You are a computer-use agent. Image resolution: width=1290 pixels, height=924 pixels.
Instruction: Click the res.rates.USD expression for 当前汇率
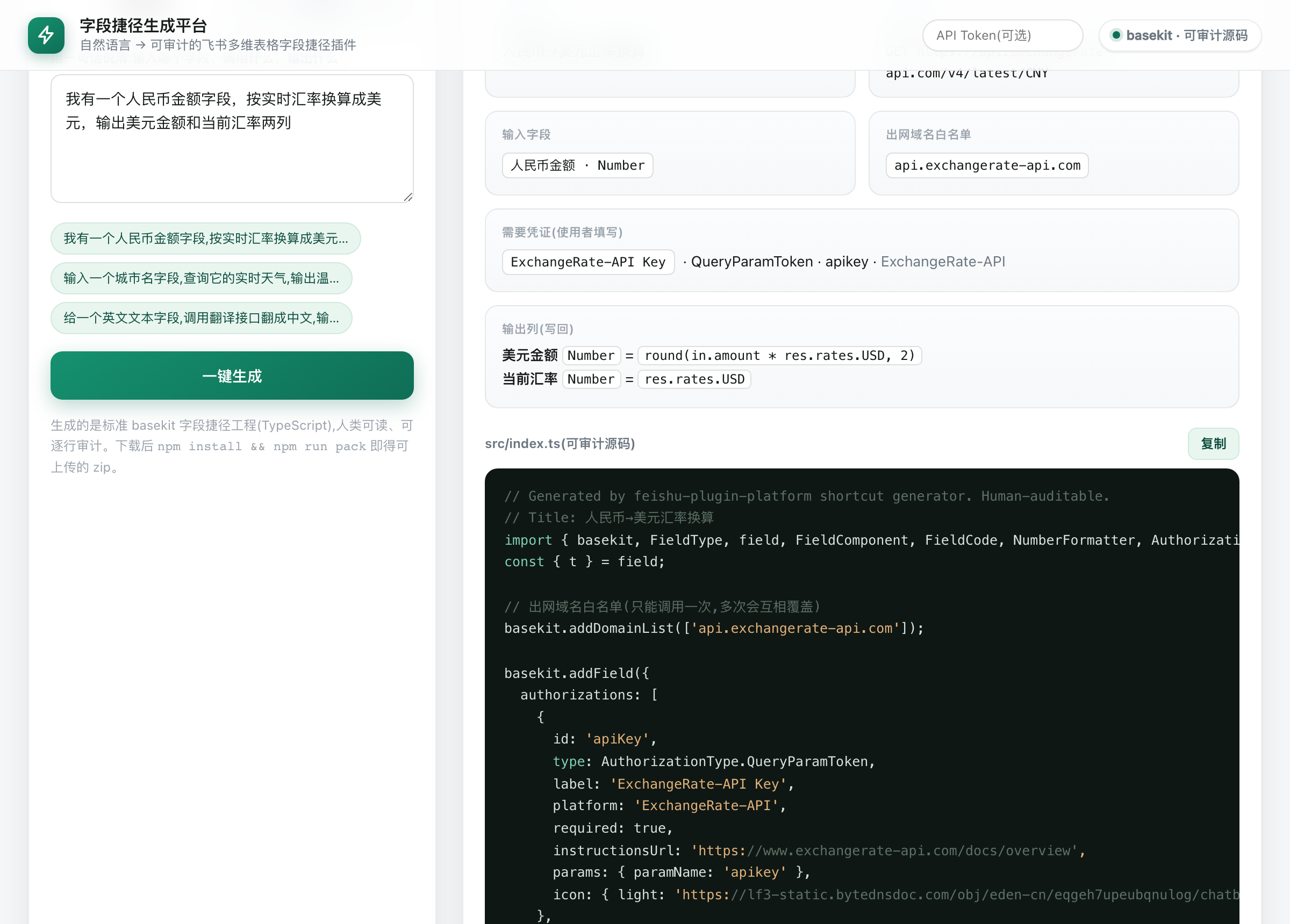pos(694,379)
